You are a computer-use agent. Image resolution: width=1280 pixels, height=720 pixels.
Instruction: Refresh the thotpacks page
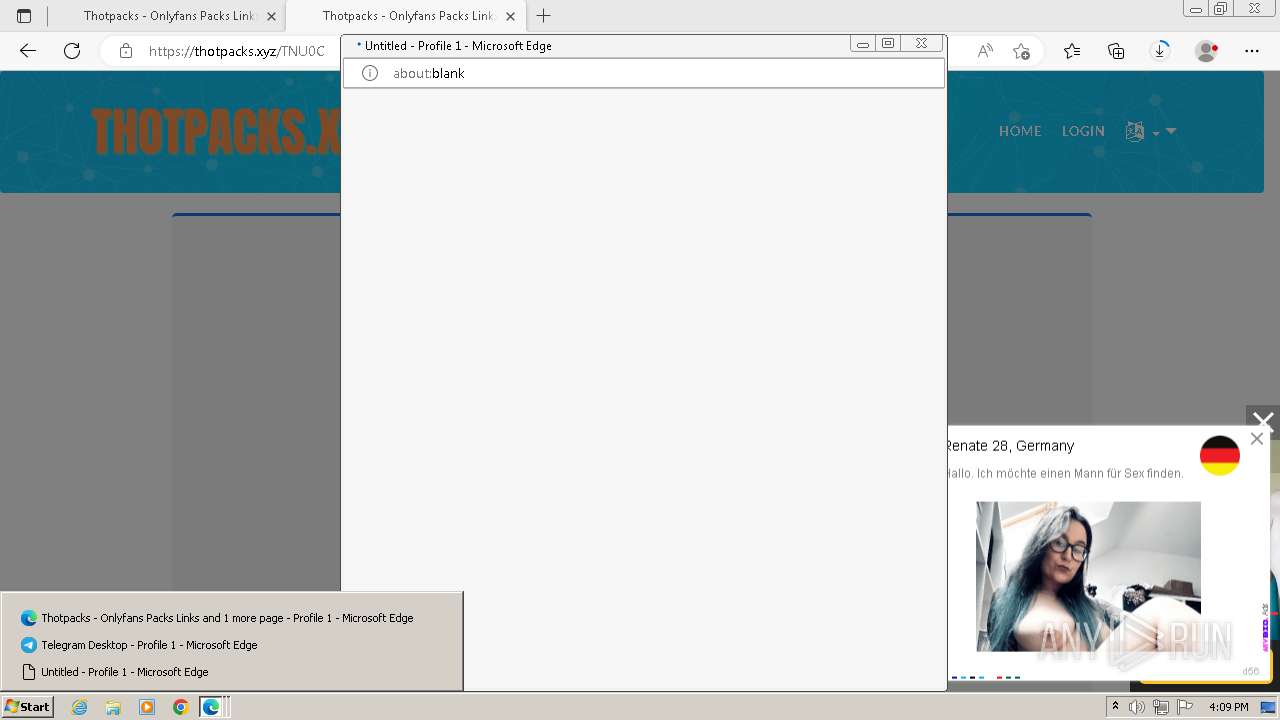coord(72,51)
